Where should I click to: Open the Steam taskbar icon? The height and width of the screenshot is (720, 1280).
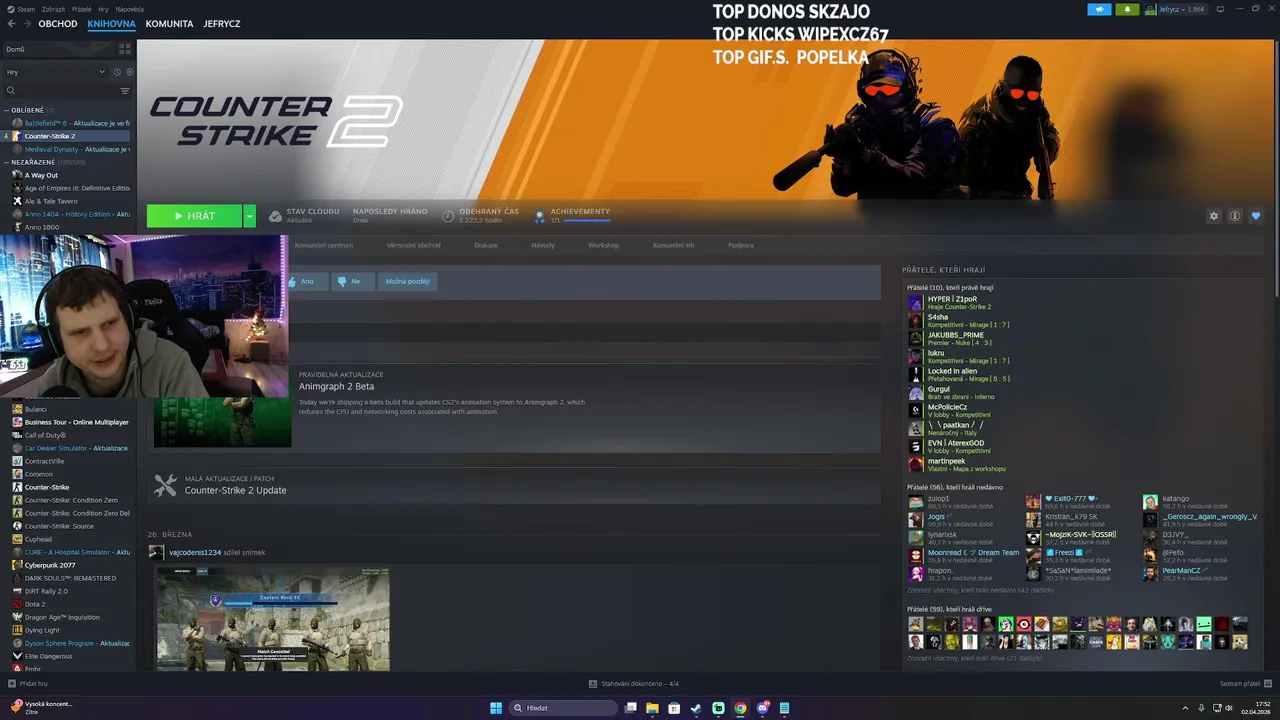pyautogui.click(x=696, y=708)
